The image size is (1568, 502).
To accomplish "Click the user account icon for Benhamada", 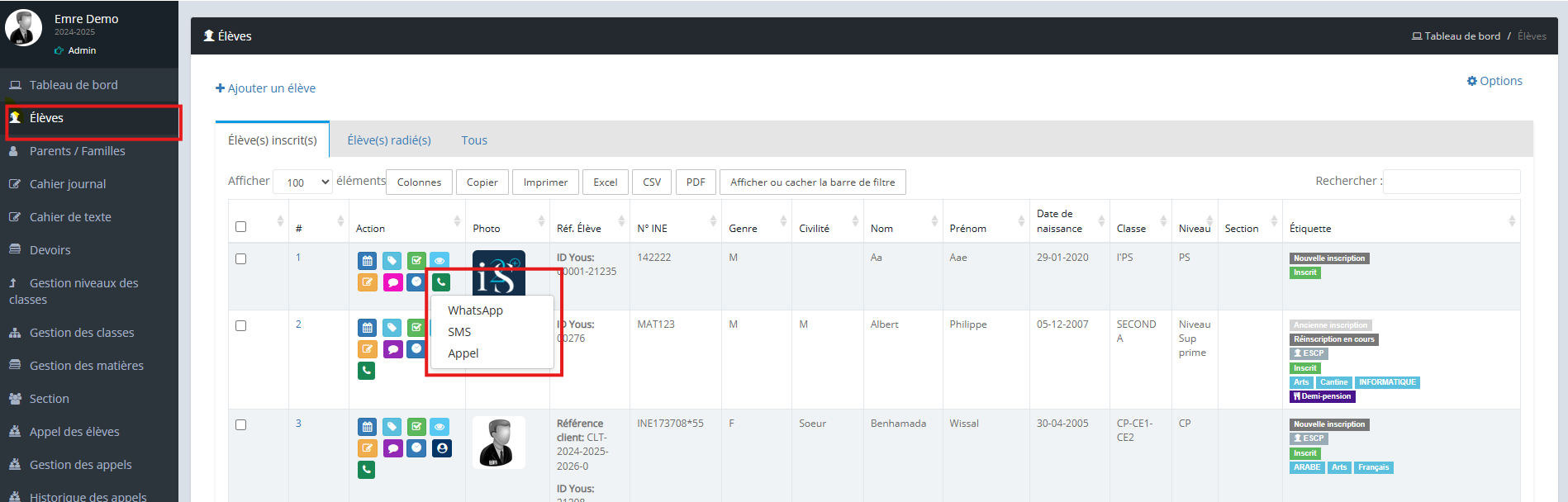I will pyautogui.click(x=442, y=448).
